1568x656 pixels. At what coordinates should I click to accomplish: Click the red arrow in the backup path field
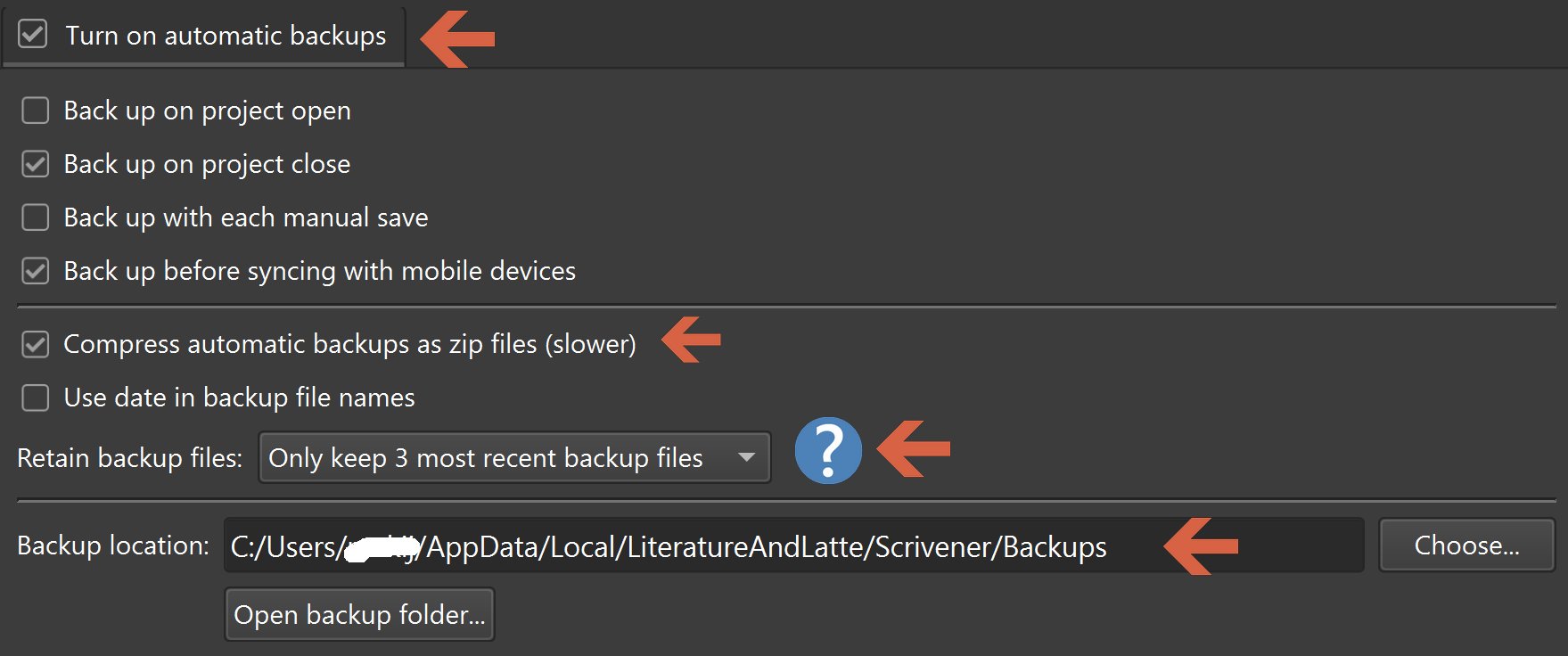coord(1201,545)
